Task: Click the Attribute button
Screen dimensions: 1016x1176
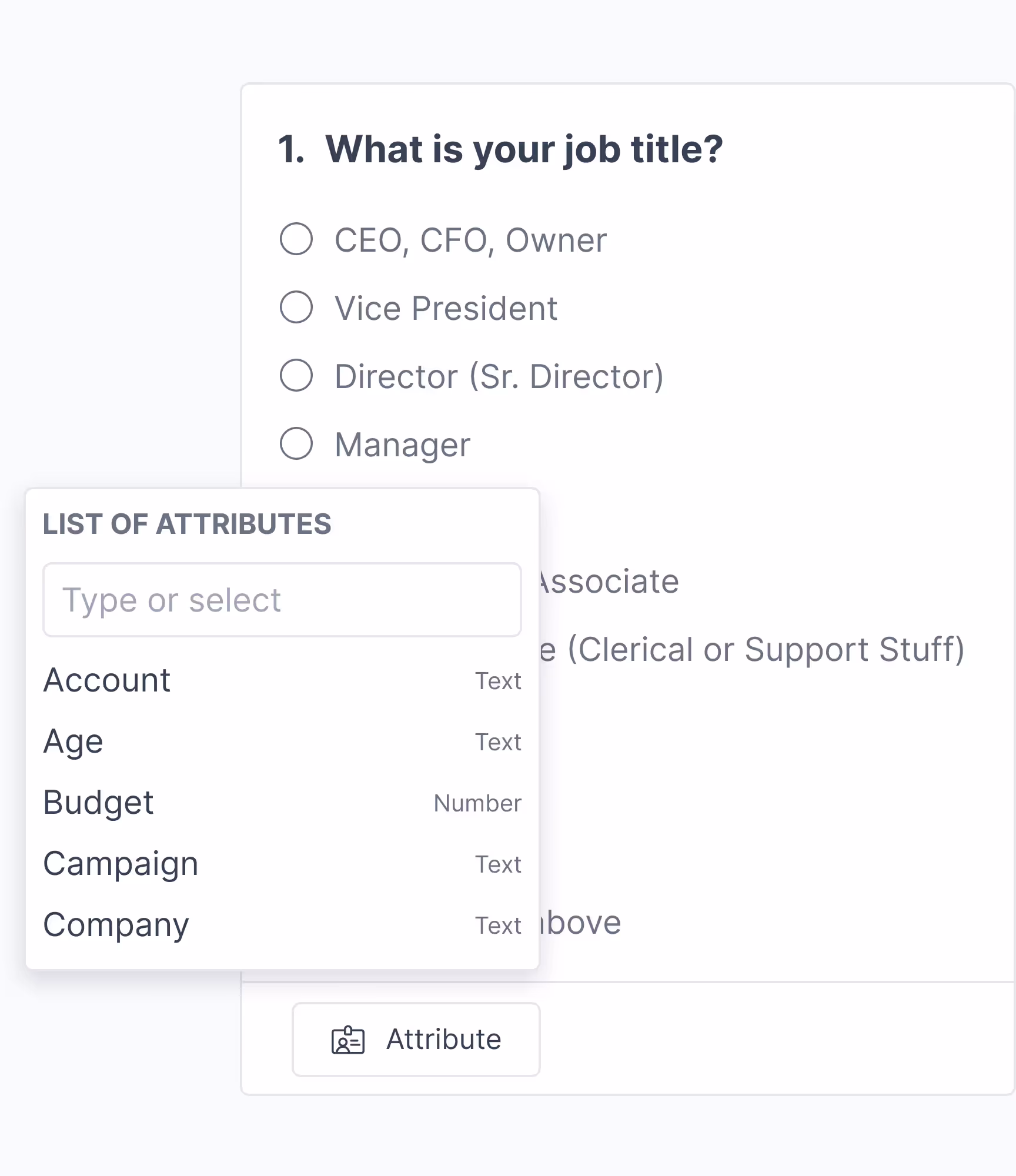Action: click(416, 1040)
